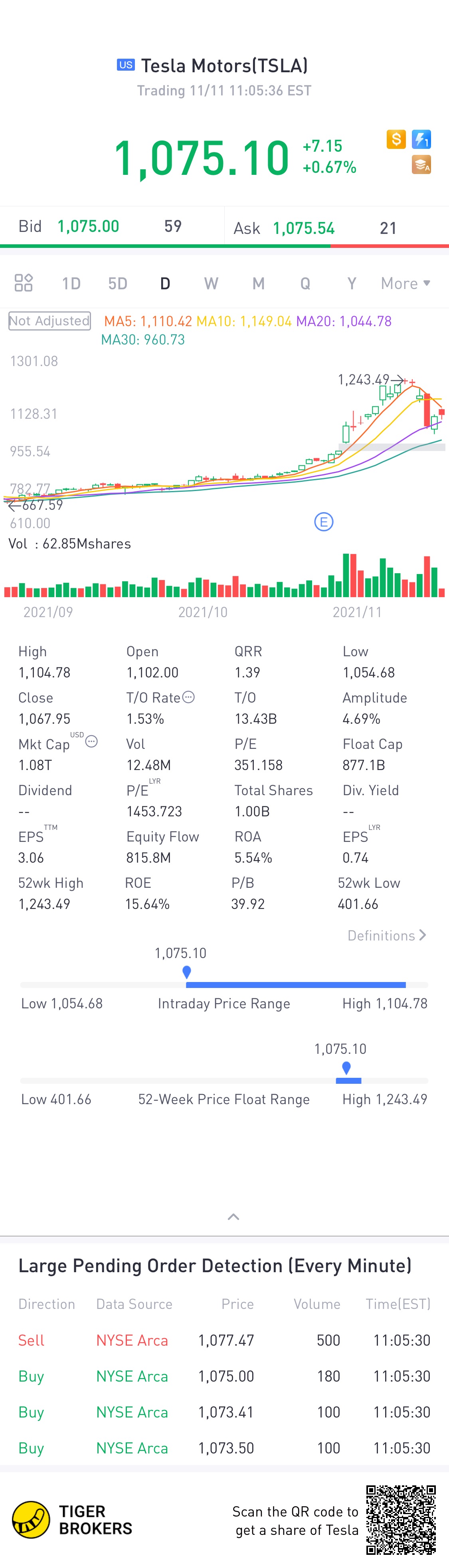Tap the Large Pending Order Detection heading

215,1265
